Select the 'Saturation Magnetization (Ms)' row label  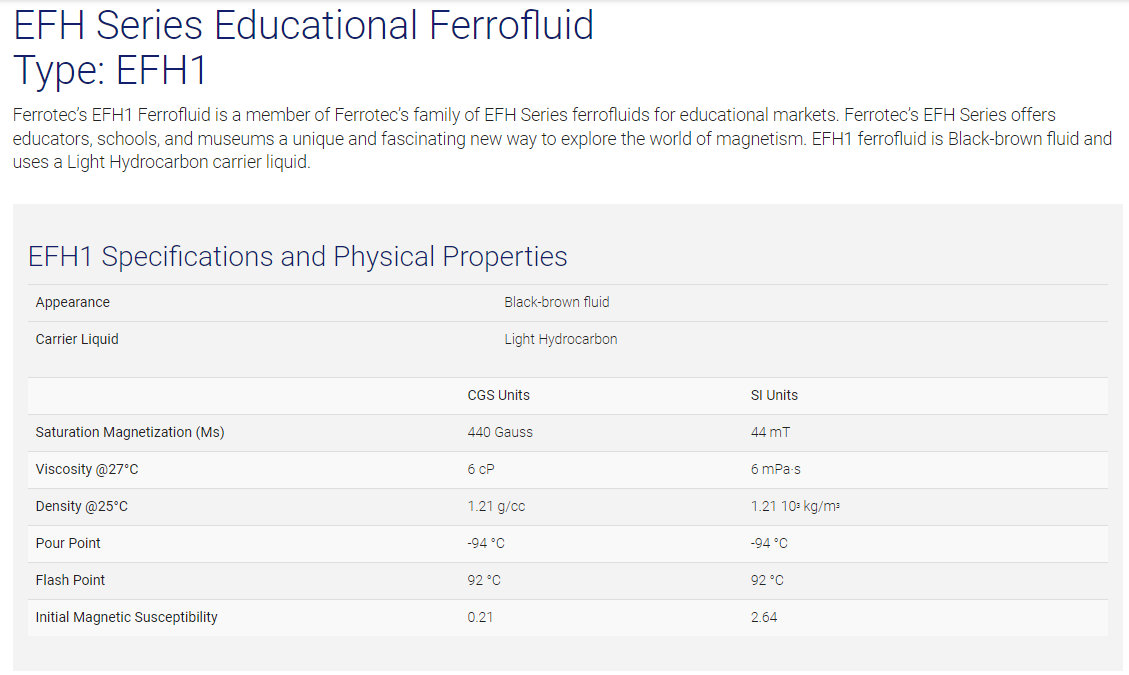(x=130, y=432)
